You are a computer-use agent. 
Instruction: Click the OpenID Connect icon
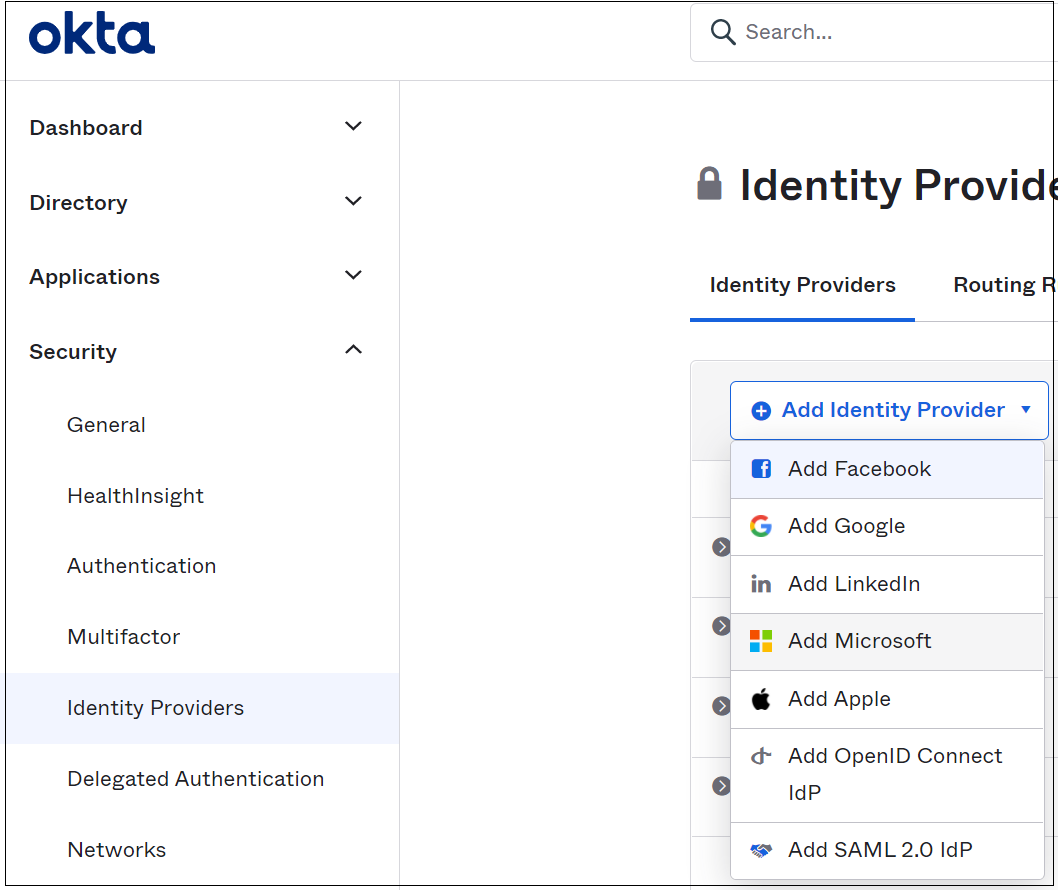[x=760, y=757]
